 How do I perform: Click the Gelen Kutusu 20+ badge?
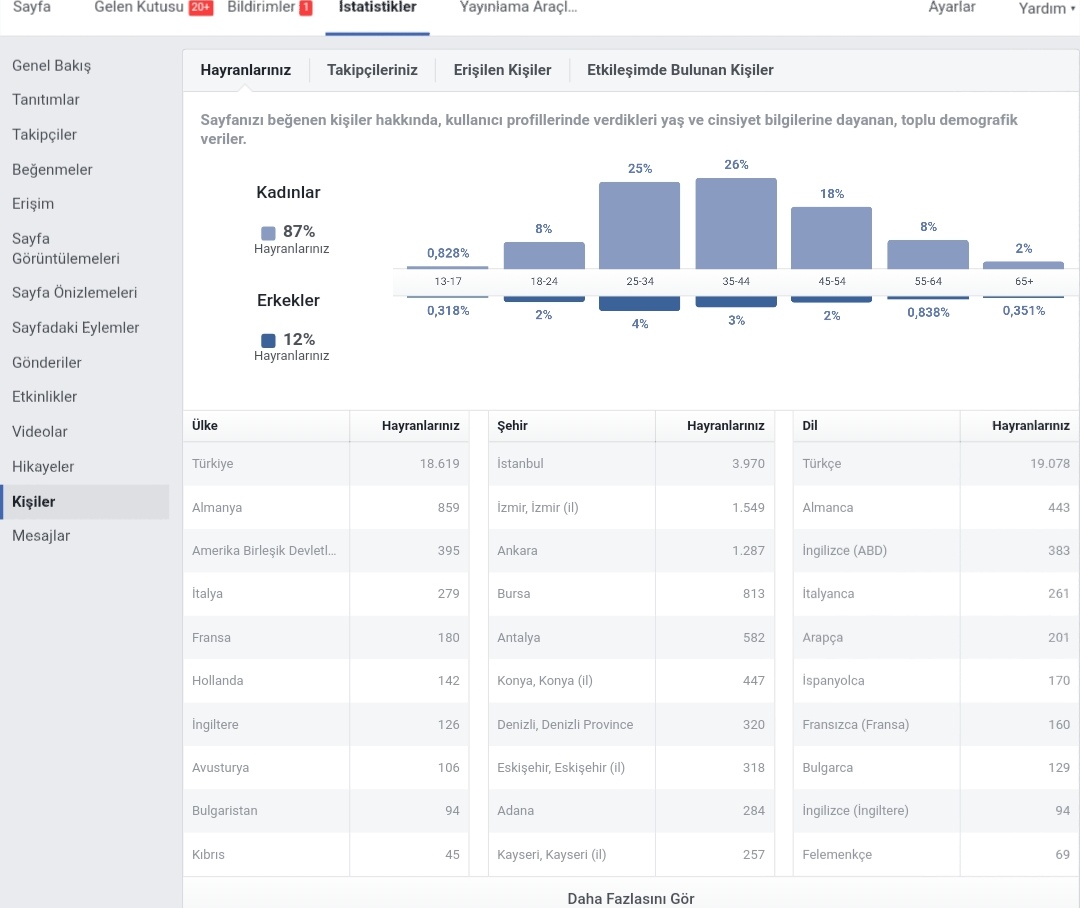(x=200, y=8)
